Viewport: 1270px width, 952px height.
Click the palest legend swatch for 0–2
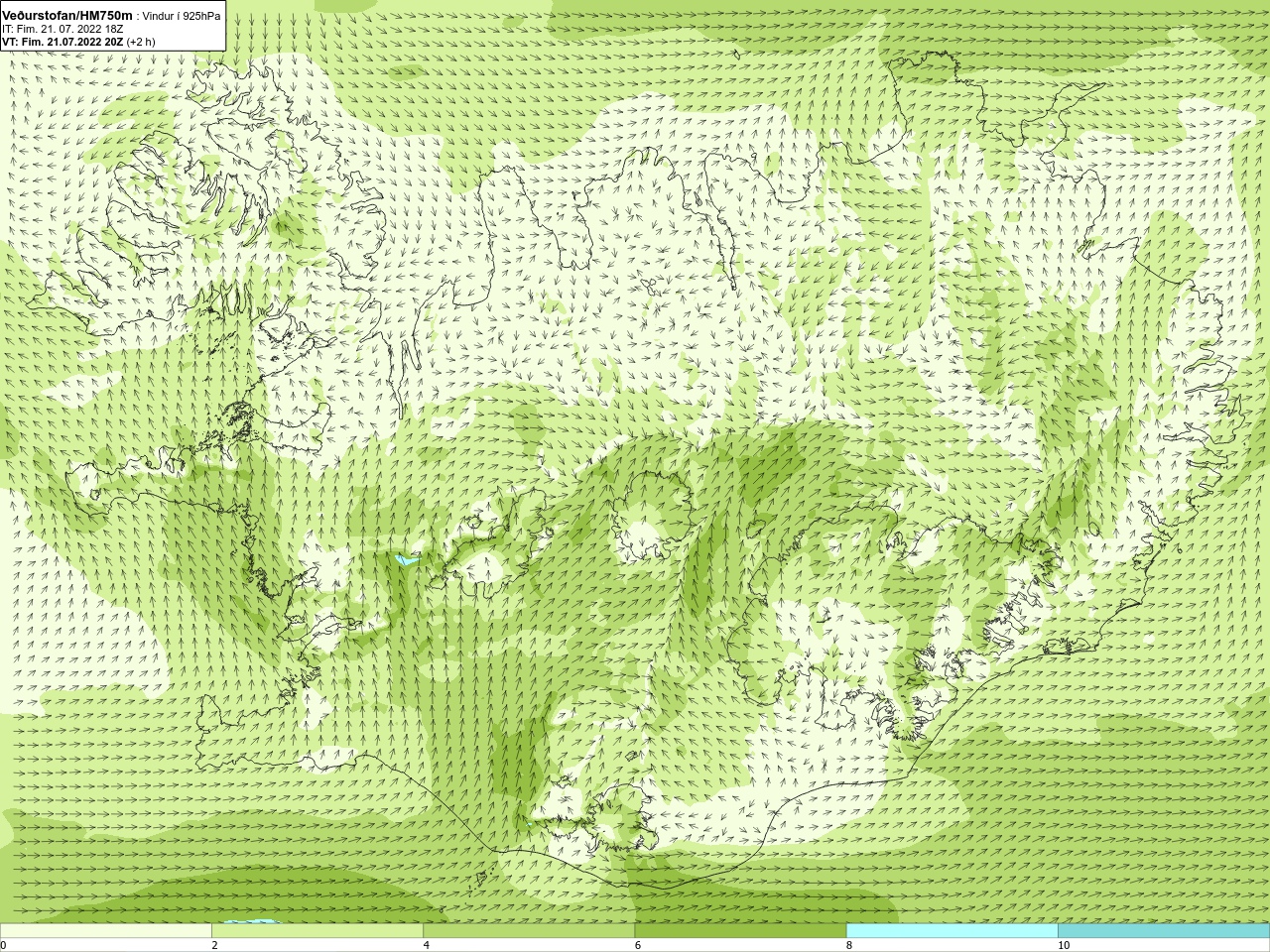(105, 931)
